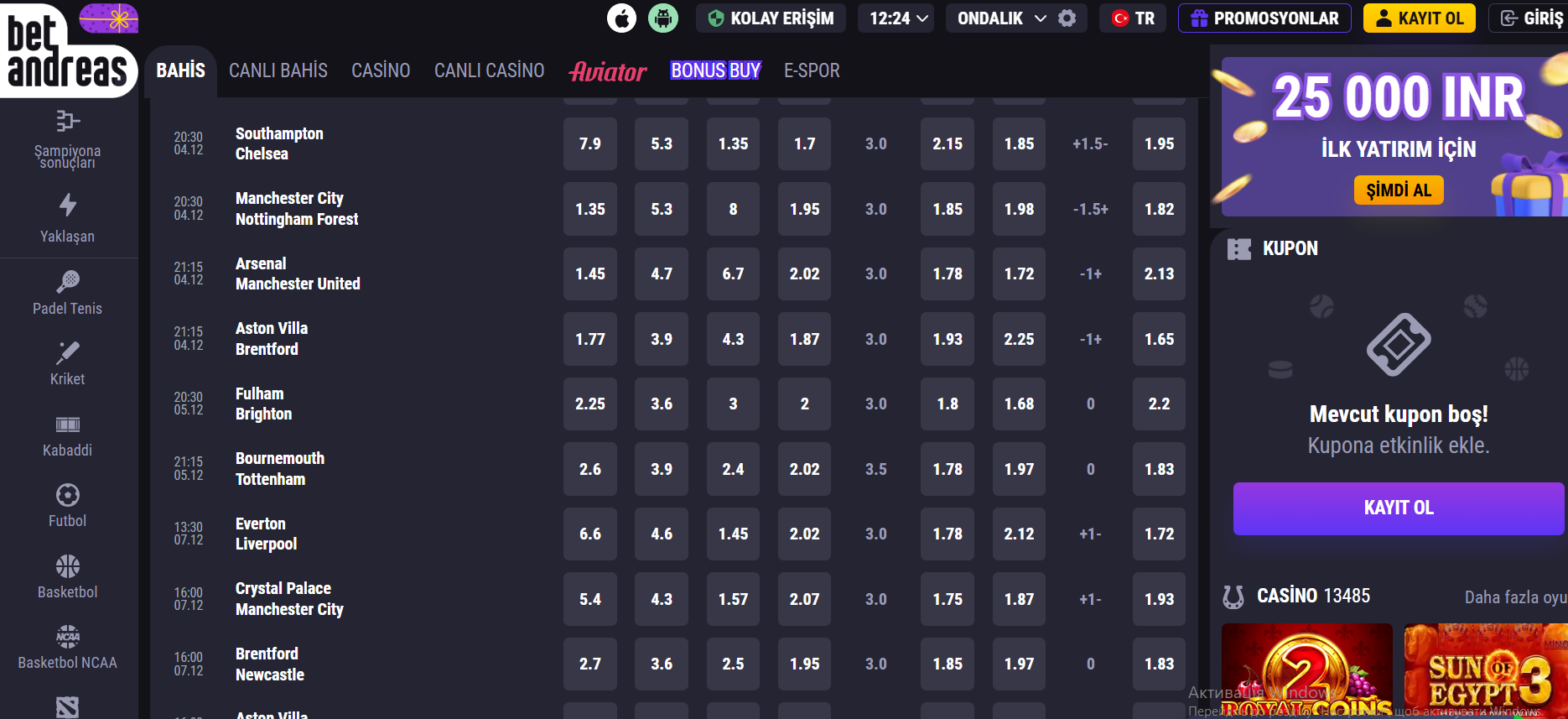Open Fulham vs Brighton match
Screen dimensions: 1568x719
263,404
